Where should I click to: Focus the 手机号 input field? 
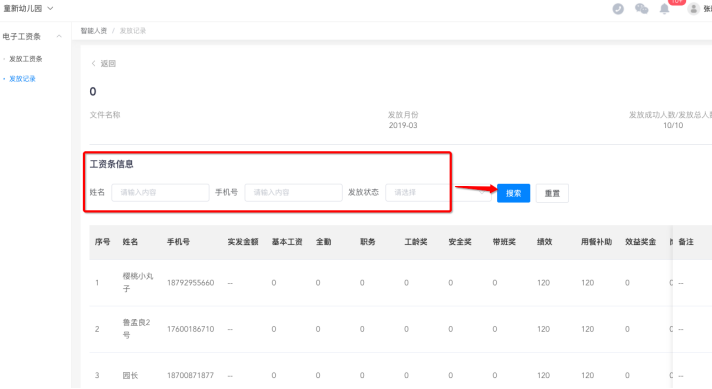point(293,192)
